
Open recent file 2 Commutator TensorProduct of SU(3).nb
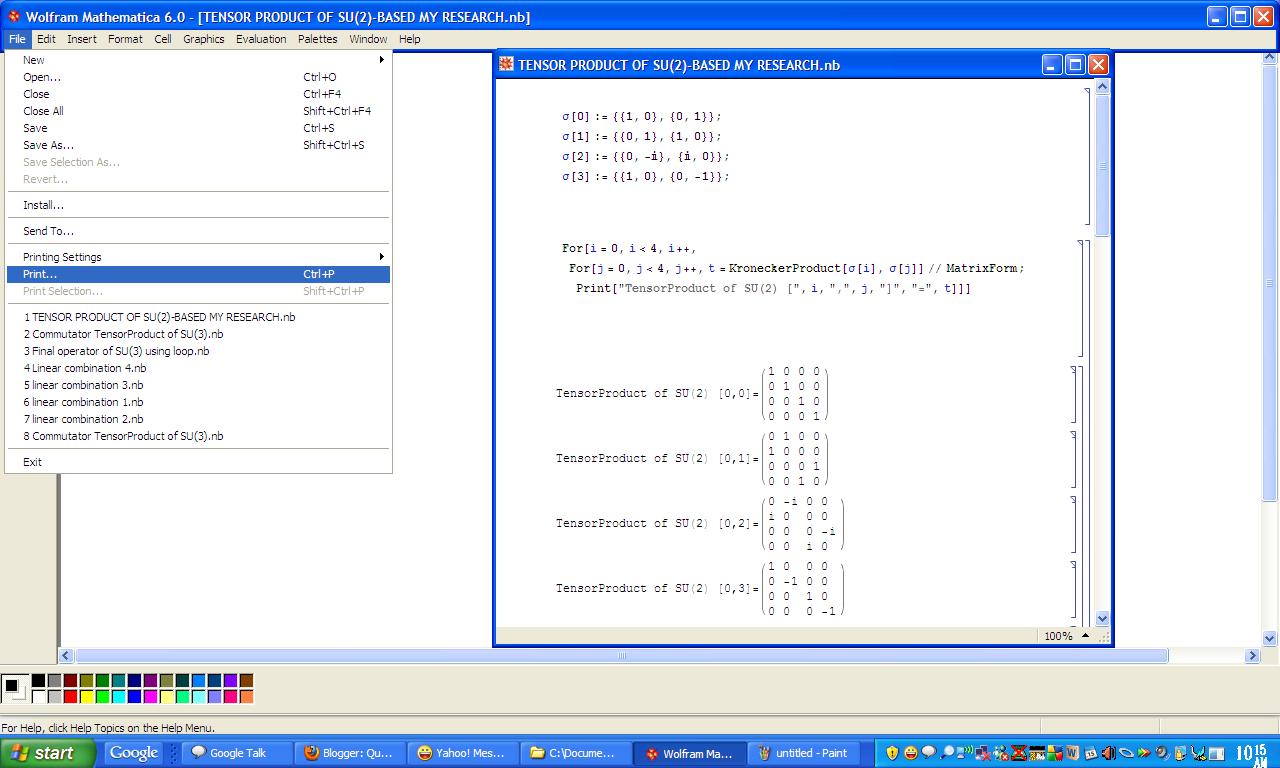coord(198,334)
